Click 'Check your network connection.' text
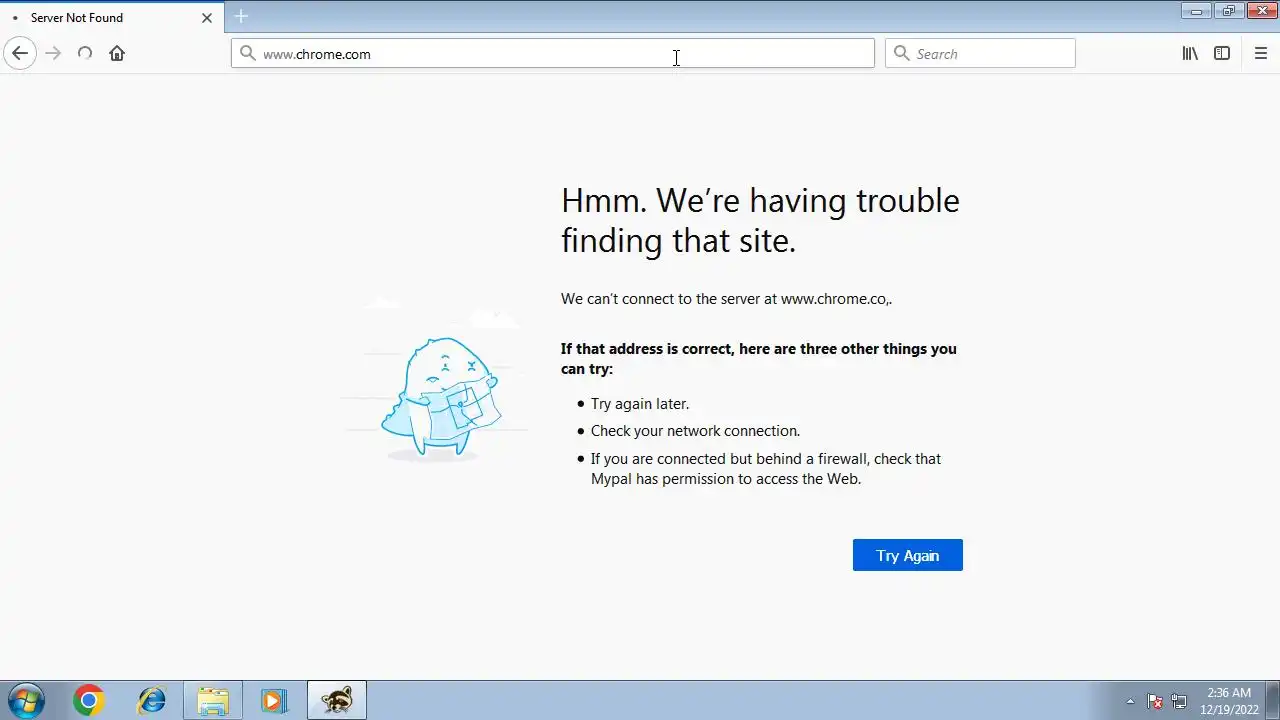 click(695, 431)
